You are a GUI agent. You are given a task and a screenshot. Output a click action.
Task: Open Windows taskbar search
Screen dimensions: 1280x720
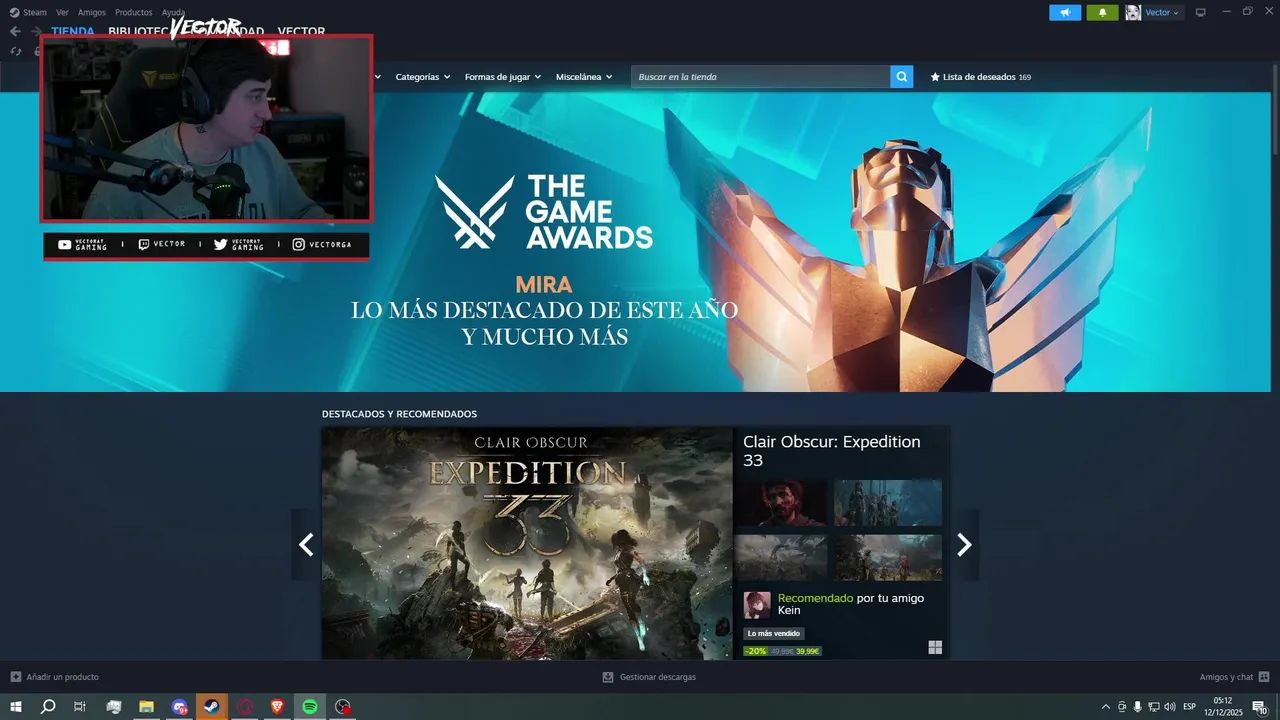tap(48, 707)
